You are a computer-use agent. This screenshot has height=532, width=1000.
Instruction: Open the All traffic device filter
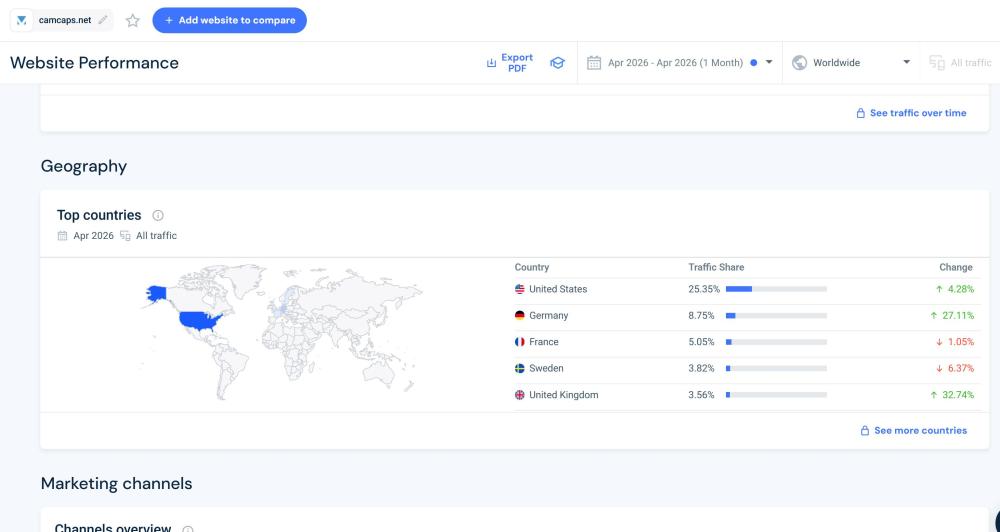click(x=960, y=63)
